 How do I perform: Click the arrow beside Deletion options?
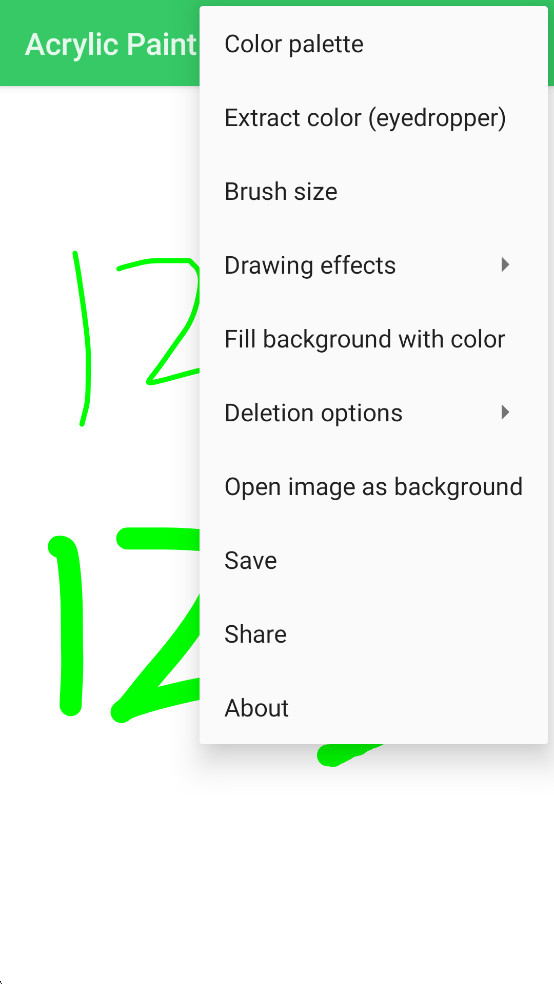(505, 412)
